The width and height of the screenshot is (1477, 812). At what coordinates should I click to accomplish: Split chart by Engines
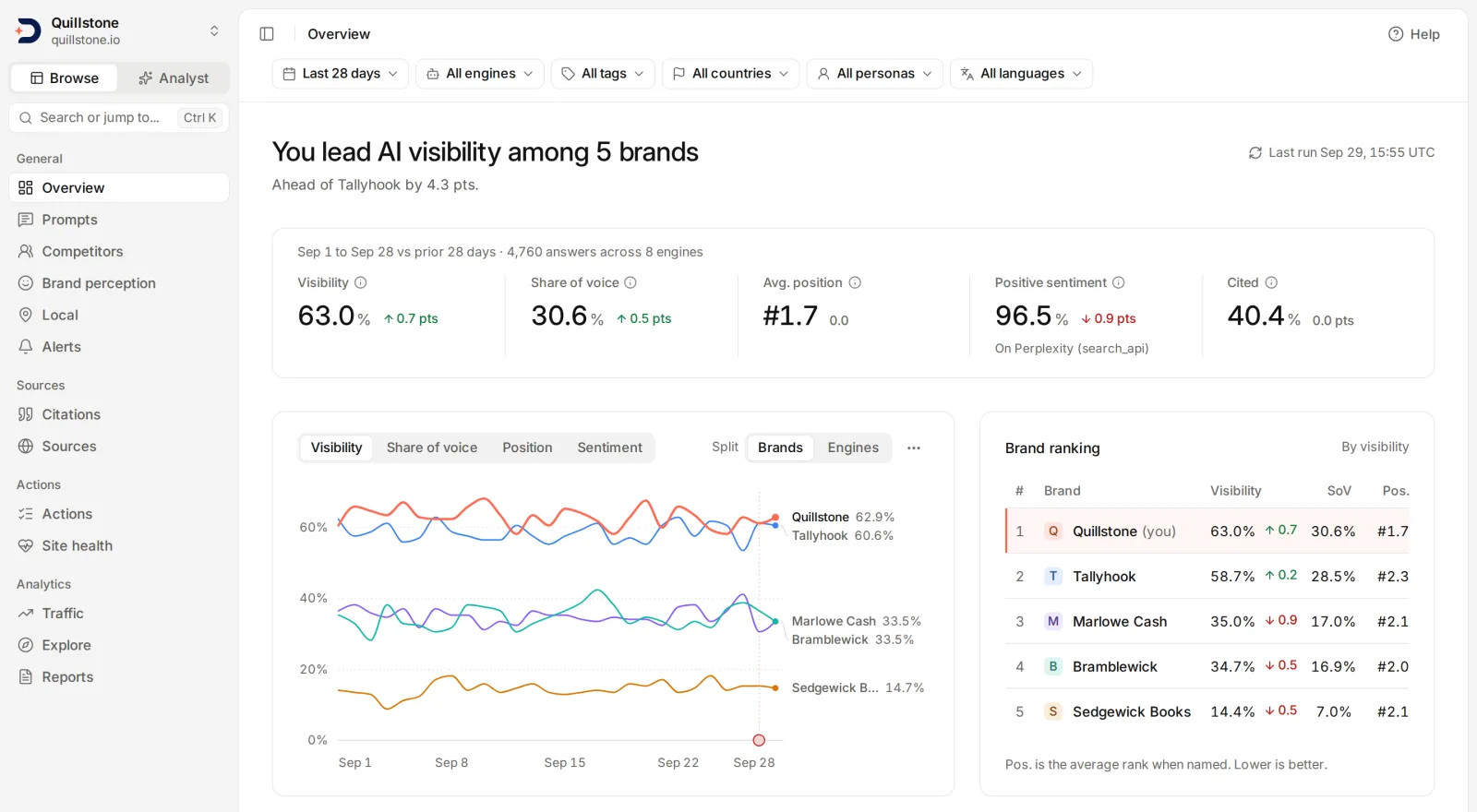853,448
